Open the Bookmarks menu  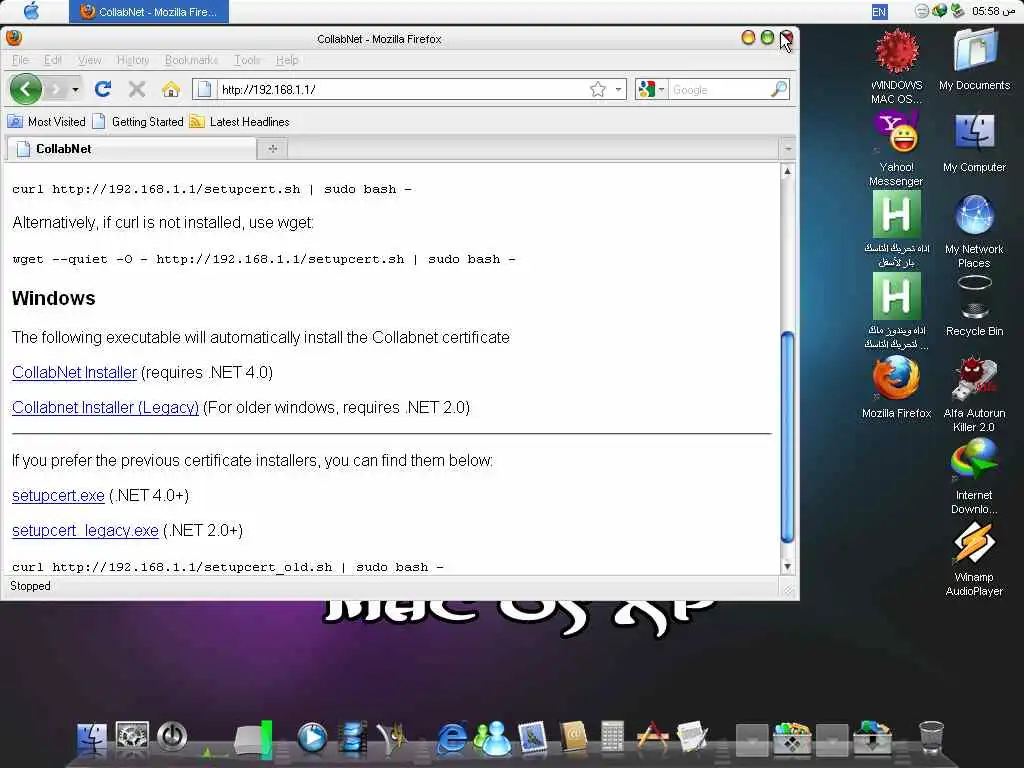pyautogui.click(x=191, y=60)
